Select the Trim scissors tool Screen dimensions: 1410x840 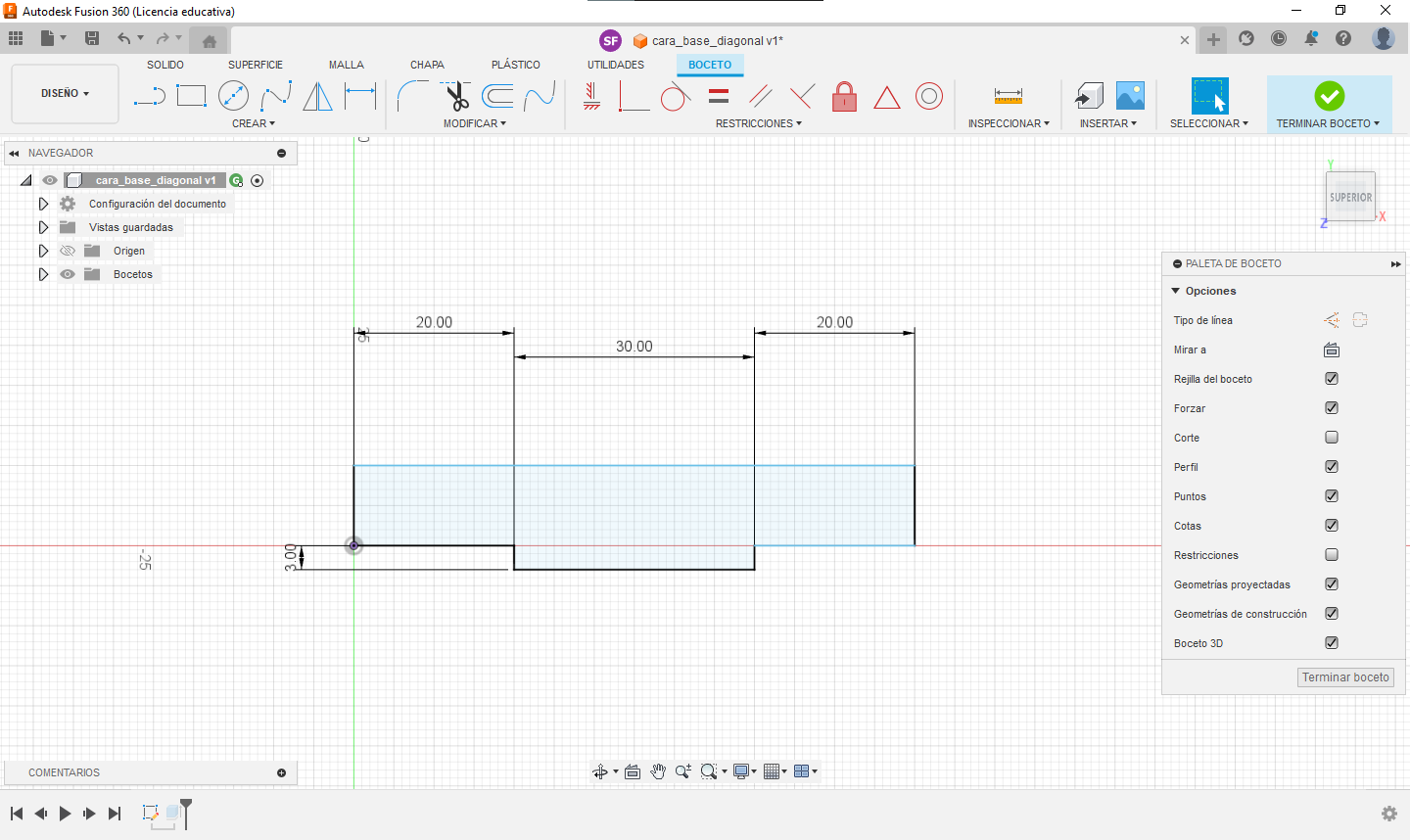coord(455,96)
